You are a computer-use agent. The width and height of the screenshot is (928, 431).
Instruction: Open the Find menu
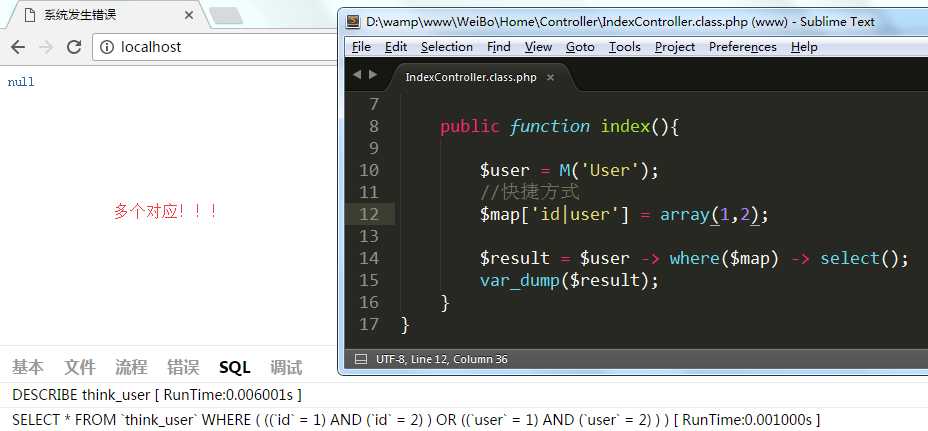(499, 47)
